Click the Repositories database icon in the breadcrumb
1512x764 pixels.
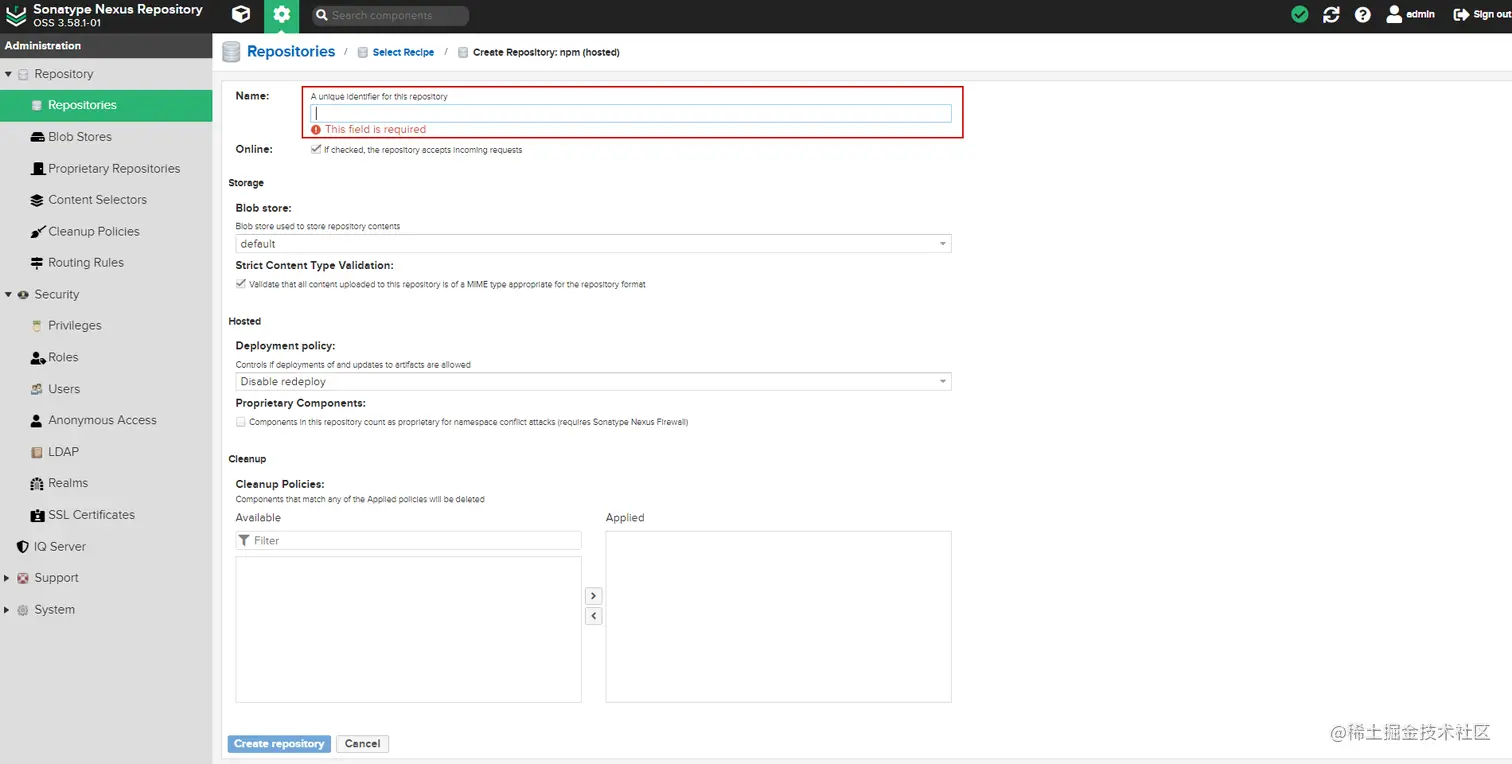click(x=231, y=52)
